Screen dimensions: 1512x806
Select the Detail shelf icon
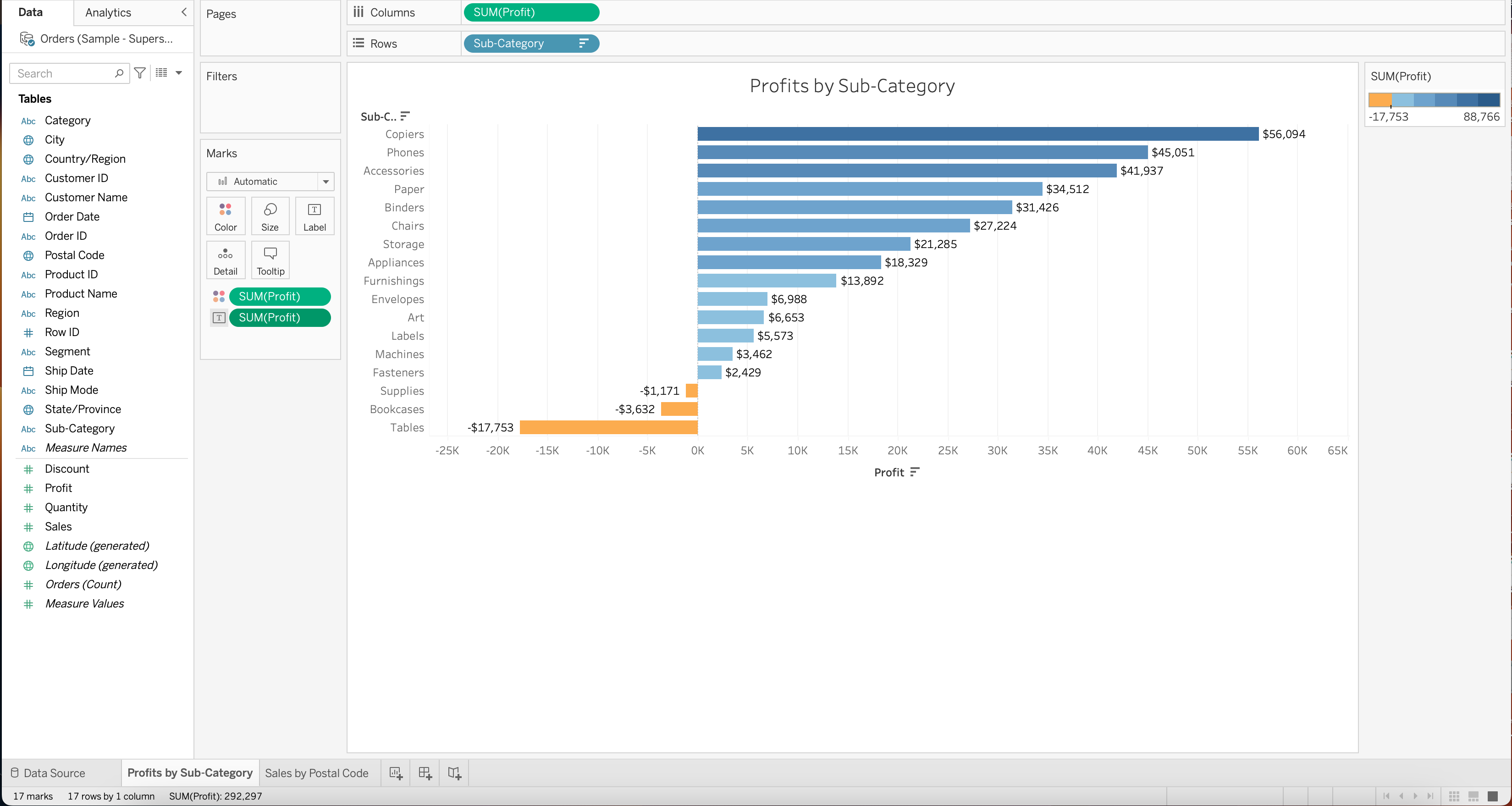pyautogui.click(x=226, y=259)
